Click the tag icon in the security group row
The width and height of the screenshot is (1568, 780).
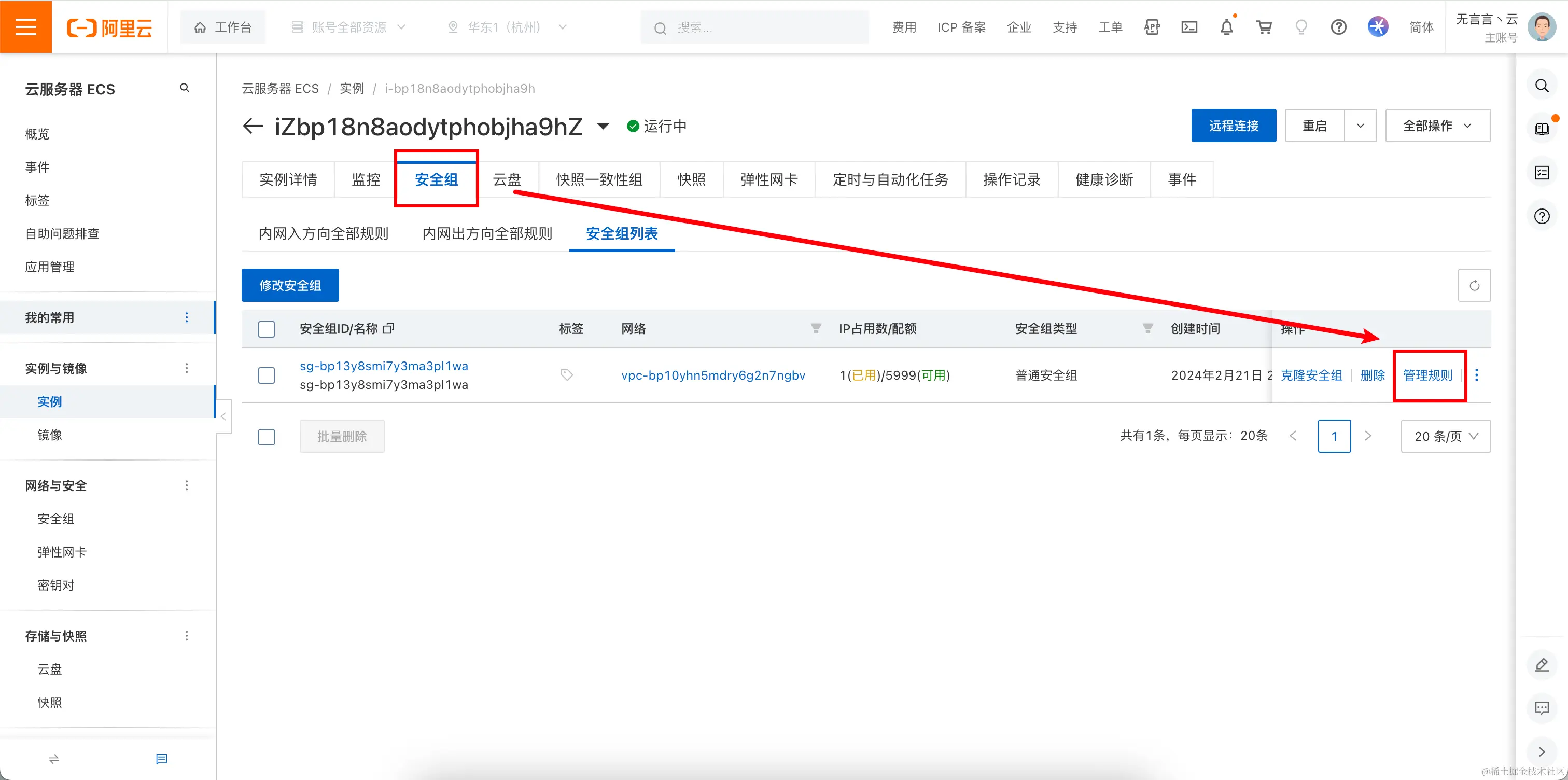pyautogui.click(x=567, y=375)
